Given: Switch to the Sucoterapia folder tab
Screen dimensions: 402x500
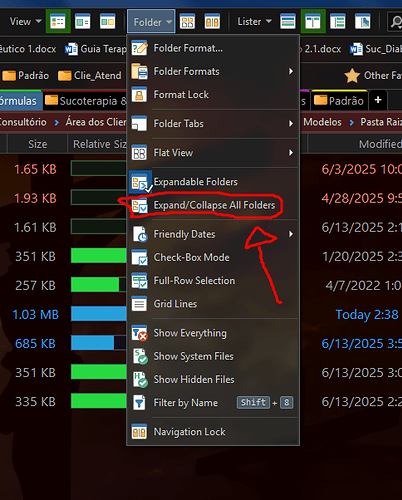Looking at the screenshot, I should click(86, 101).
